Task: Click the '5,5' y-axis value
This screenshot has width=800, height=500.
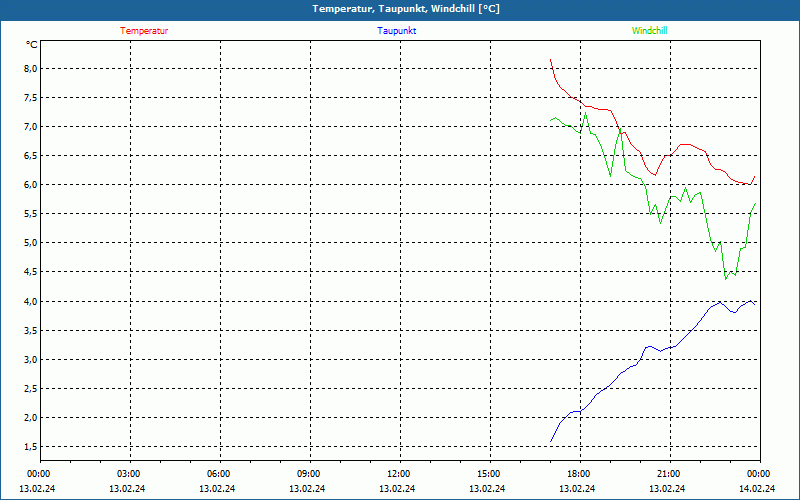Action: click(x=31, y=214)
